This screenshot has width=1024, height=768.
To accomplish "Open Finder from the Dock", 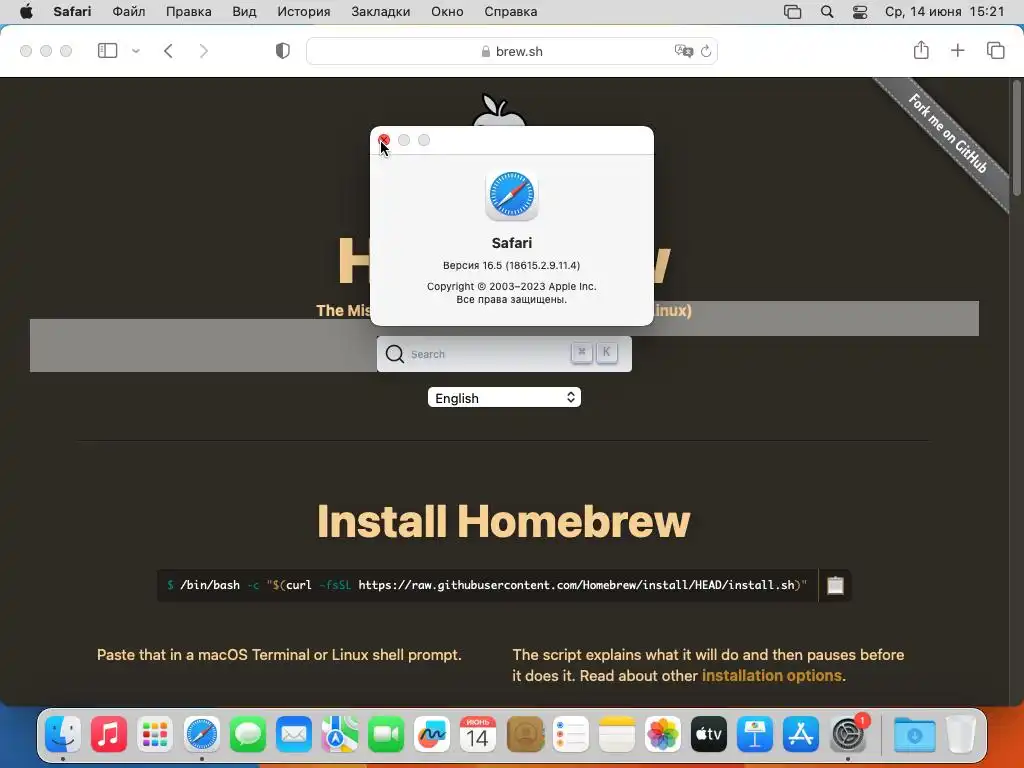I will point(63,734).
